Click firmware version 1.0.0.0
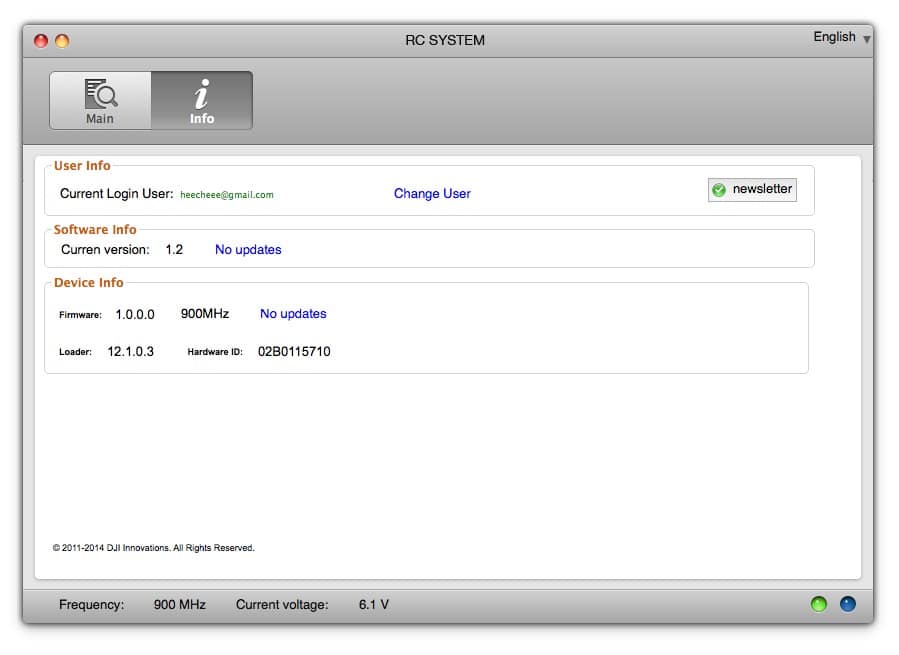Image resolution: width=899 pixels, height=655 pixels. (135, 314)
